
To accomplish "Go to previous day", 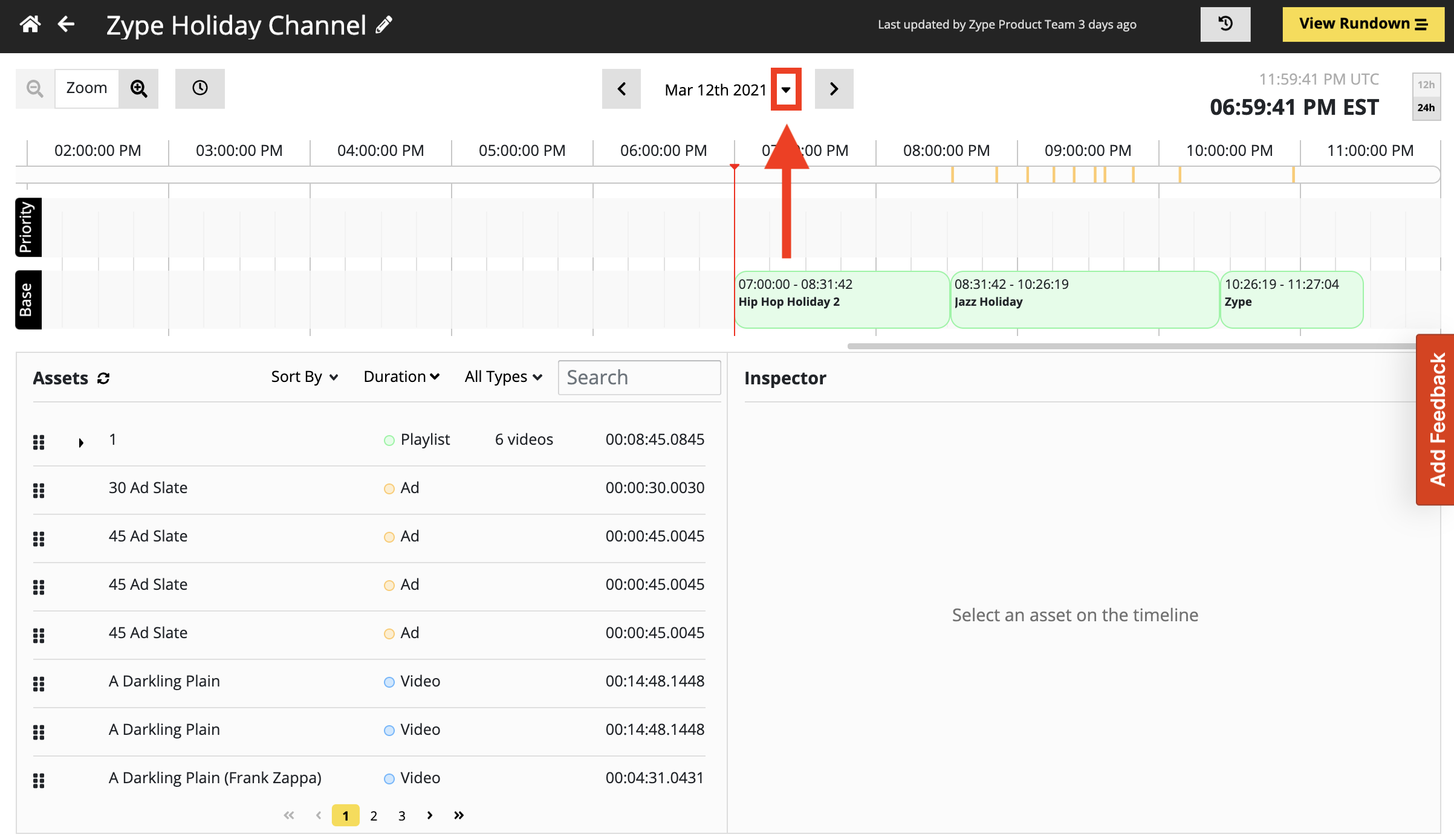I will pos(622,89).
